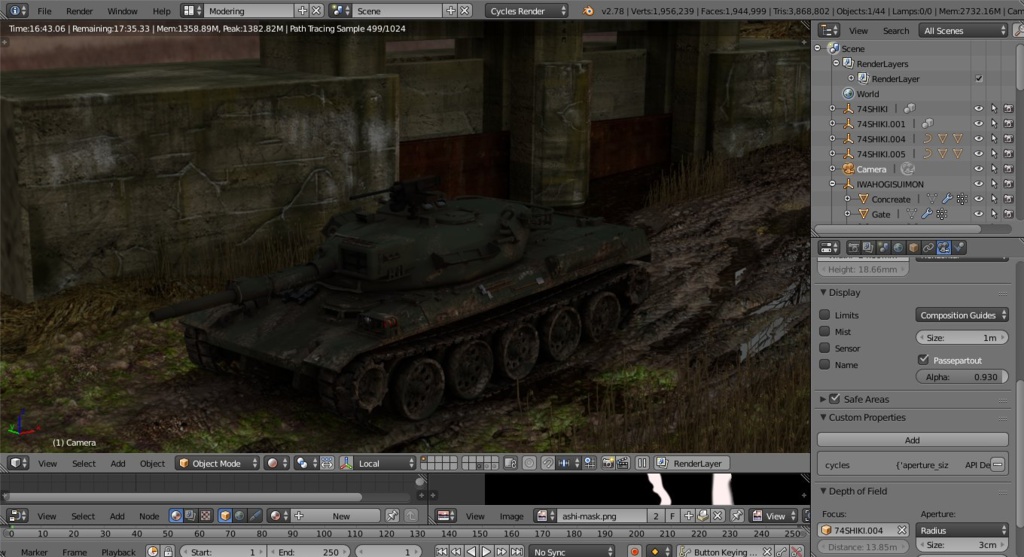Open the Render menu
This screenshot has width=1024, height=557.
79,11
